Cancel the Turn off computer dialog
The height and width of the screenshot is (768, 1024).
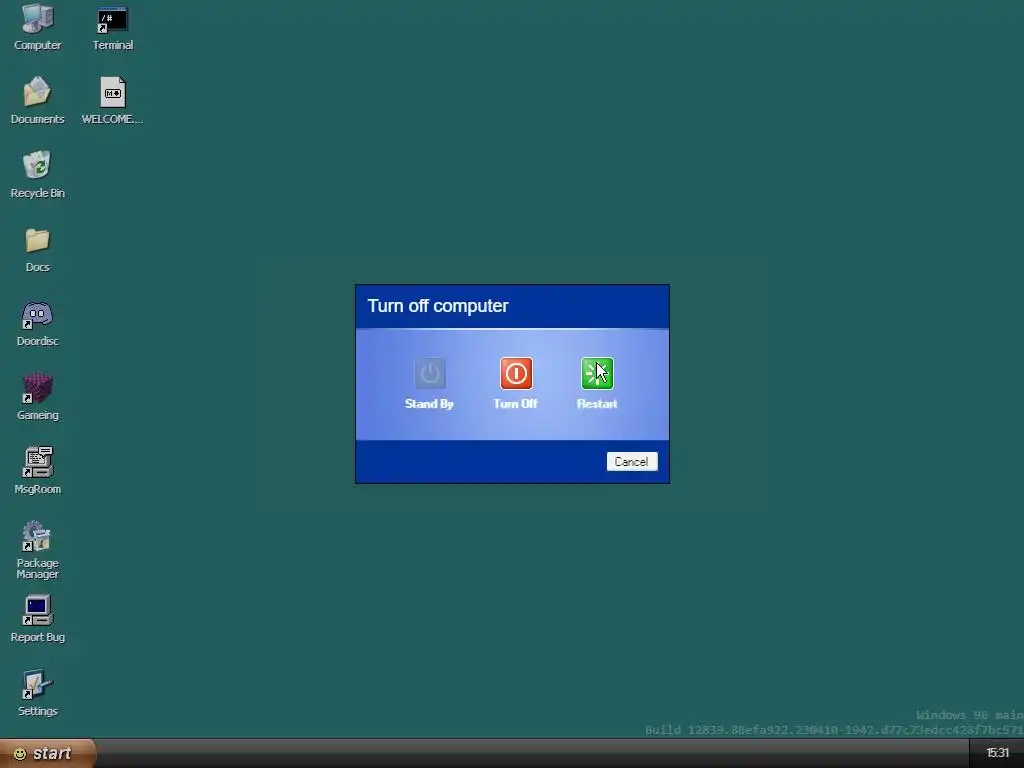632,462
